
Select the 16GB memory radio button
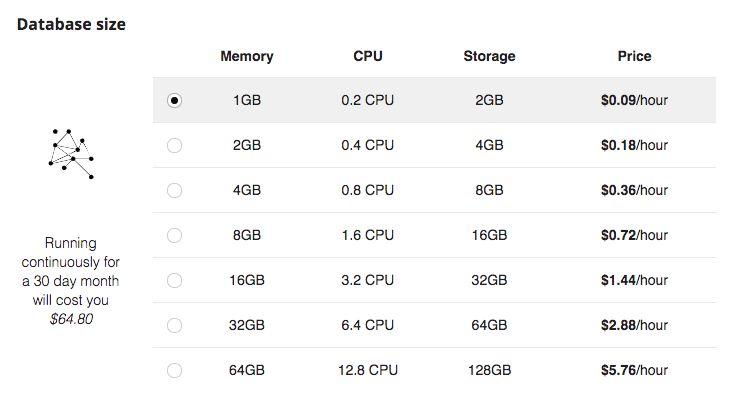(174, 280)
